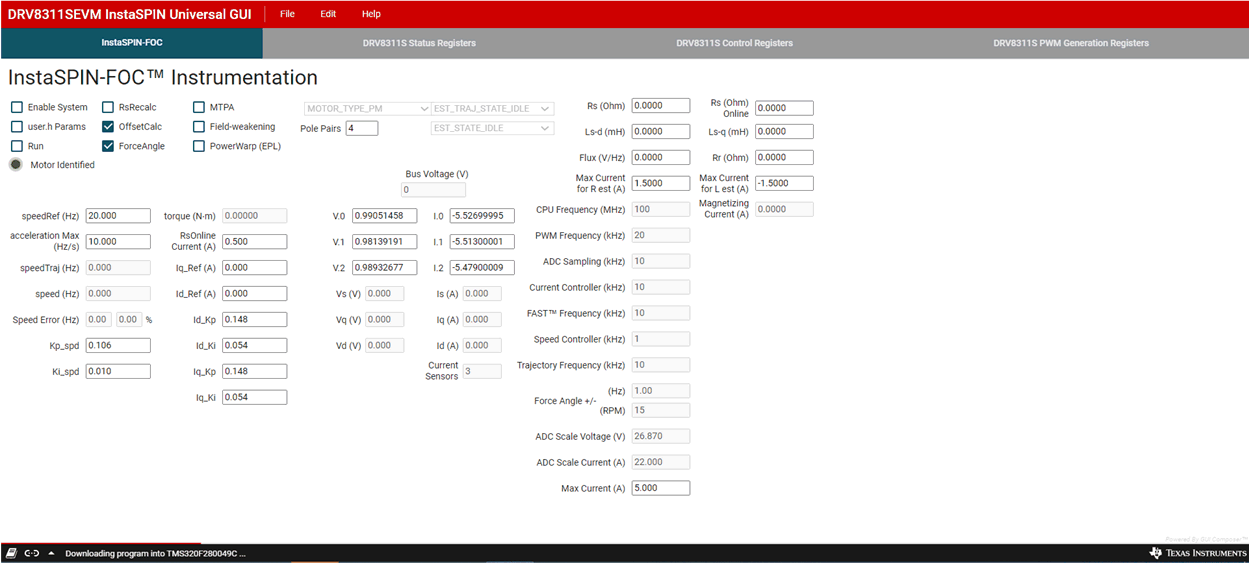Open the Help menu
Screen dimensions: 1251x564
[371, 14]
